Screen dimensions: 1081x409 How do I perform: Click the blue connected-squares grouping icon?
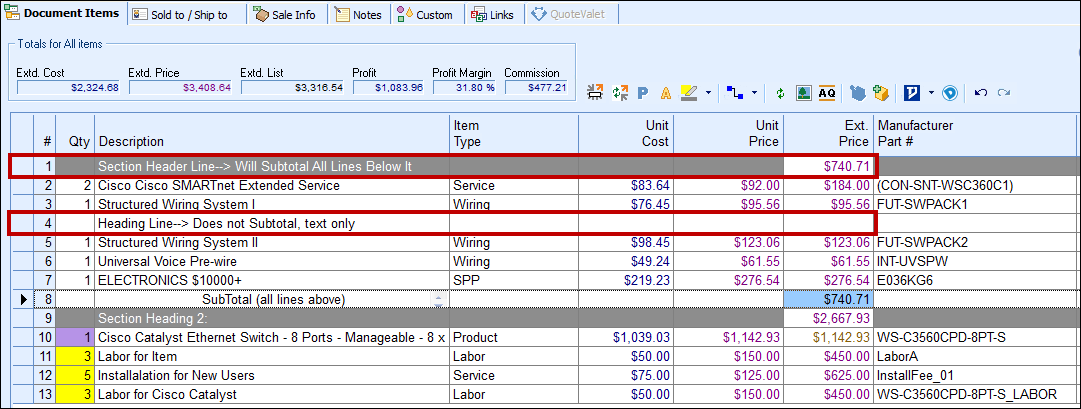736,93
